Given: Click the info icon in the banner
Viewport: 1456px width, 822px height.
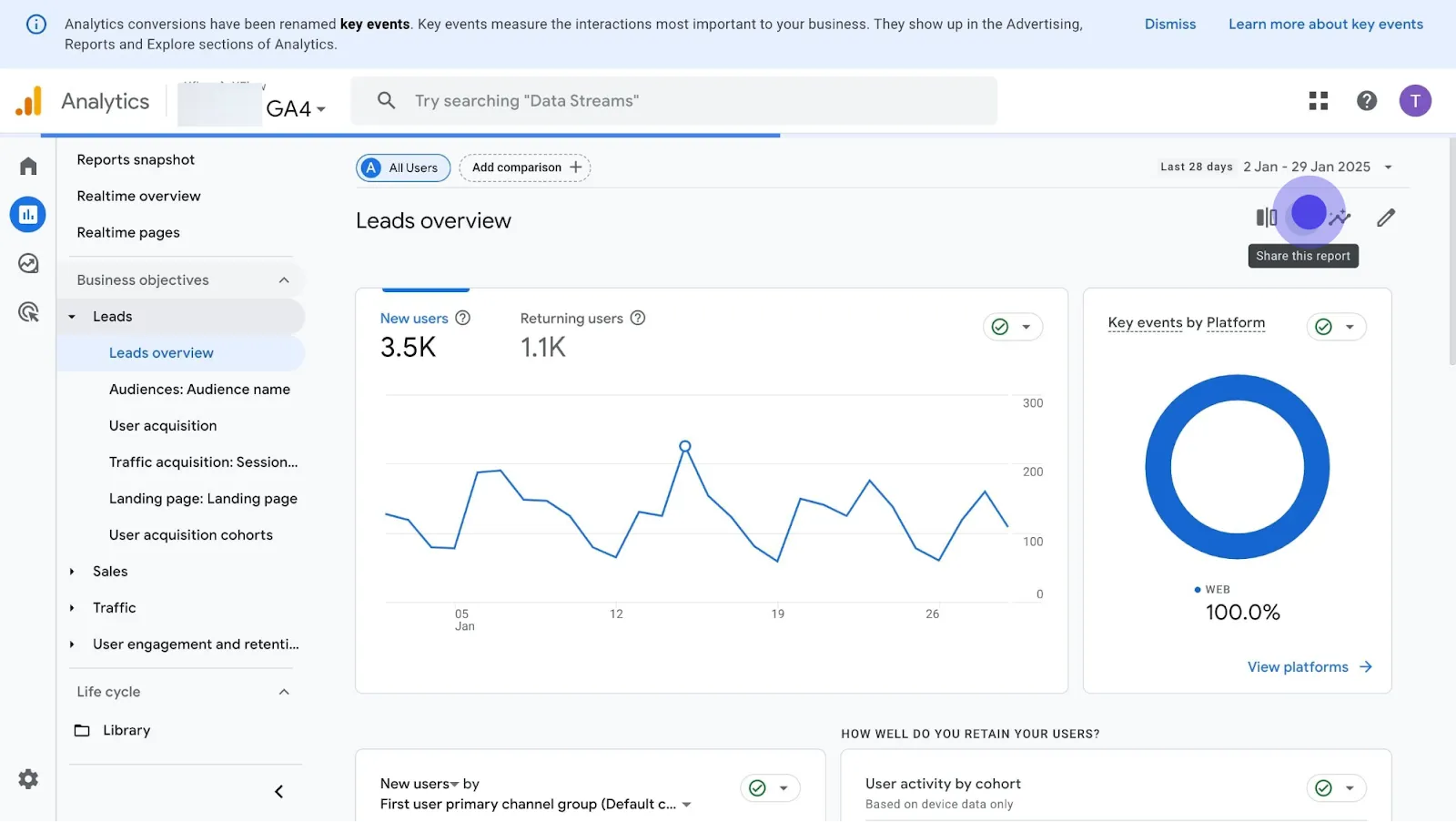Looking at the screenshot, I should pyautogui.click(x=35, y=25).
